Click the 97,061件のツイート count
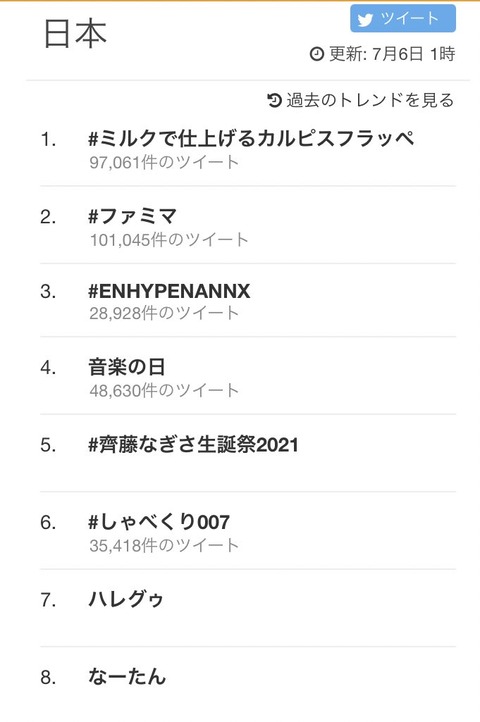Screen dimensions: 480x722 coord(164,162)
